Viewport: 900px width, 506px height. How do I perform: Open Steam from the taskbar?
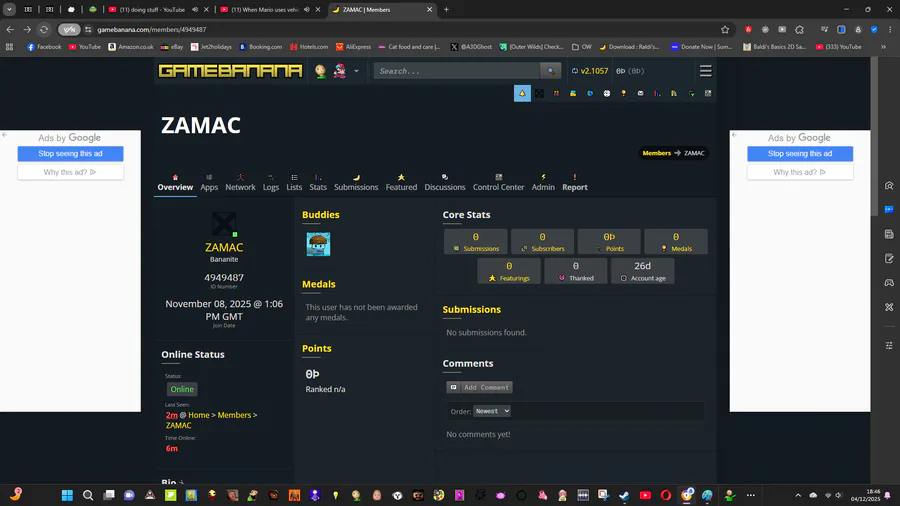[624, 495]
